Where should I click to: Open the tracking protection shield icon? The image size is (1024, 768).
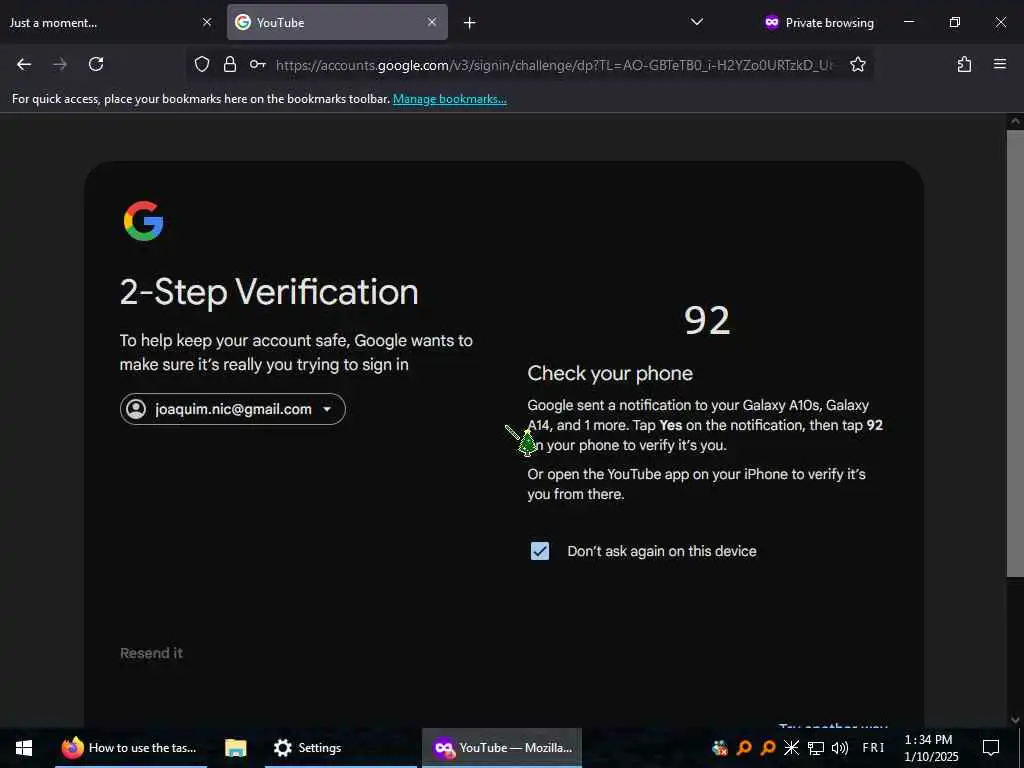click(202, 64)
